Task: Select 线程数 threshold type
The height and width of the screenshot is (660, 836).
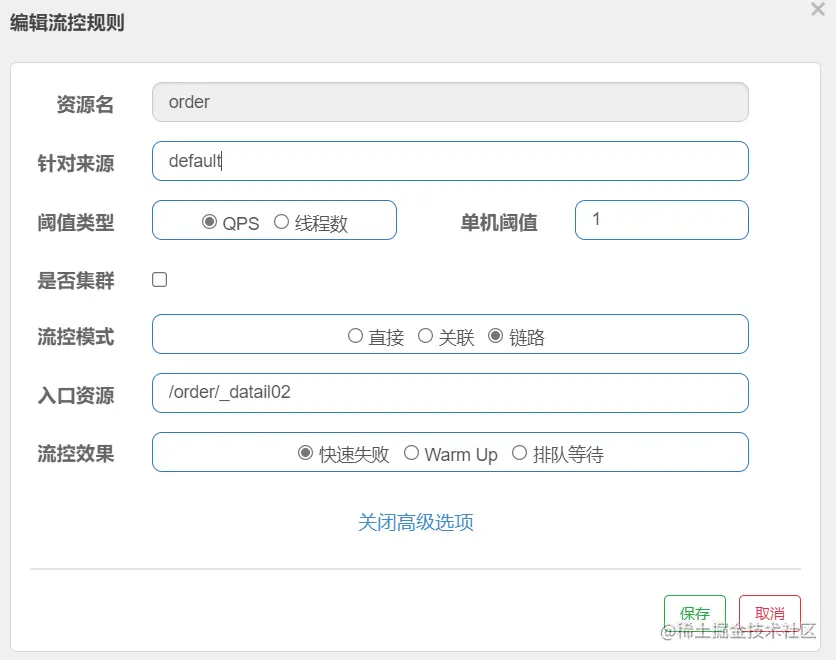Action: (x=282, y=221)
